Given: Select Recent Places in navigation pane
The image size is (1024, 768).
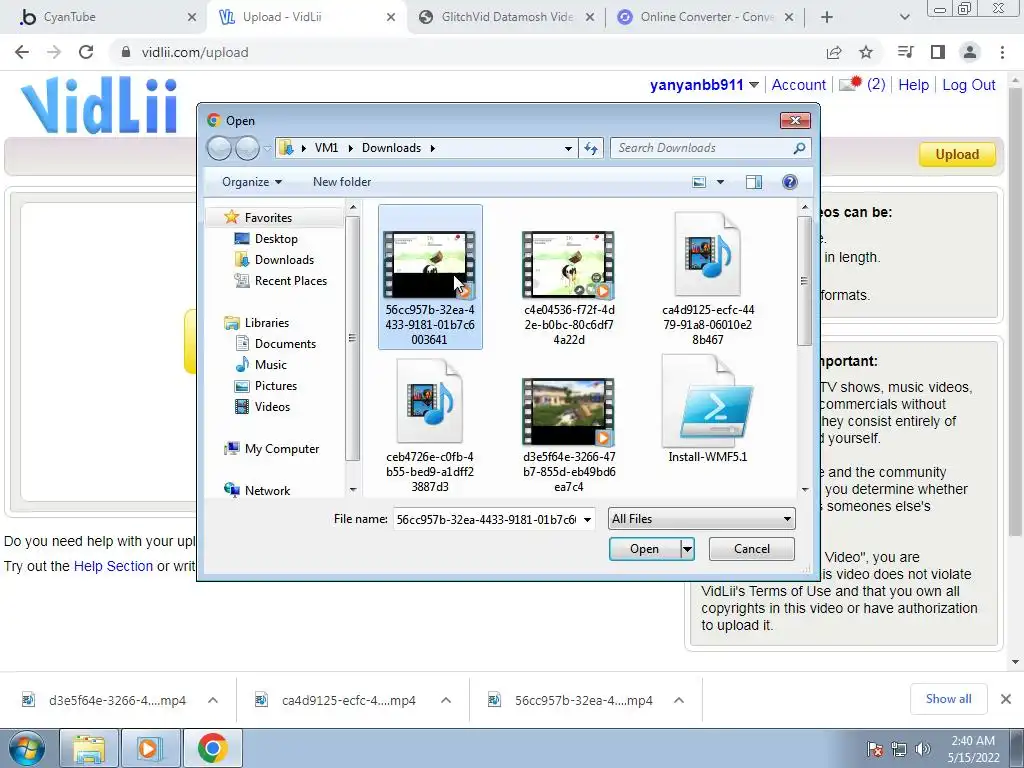Looking at the screenshot, I should (x=290, y=281).
